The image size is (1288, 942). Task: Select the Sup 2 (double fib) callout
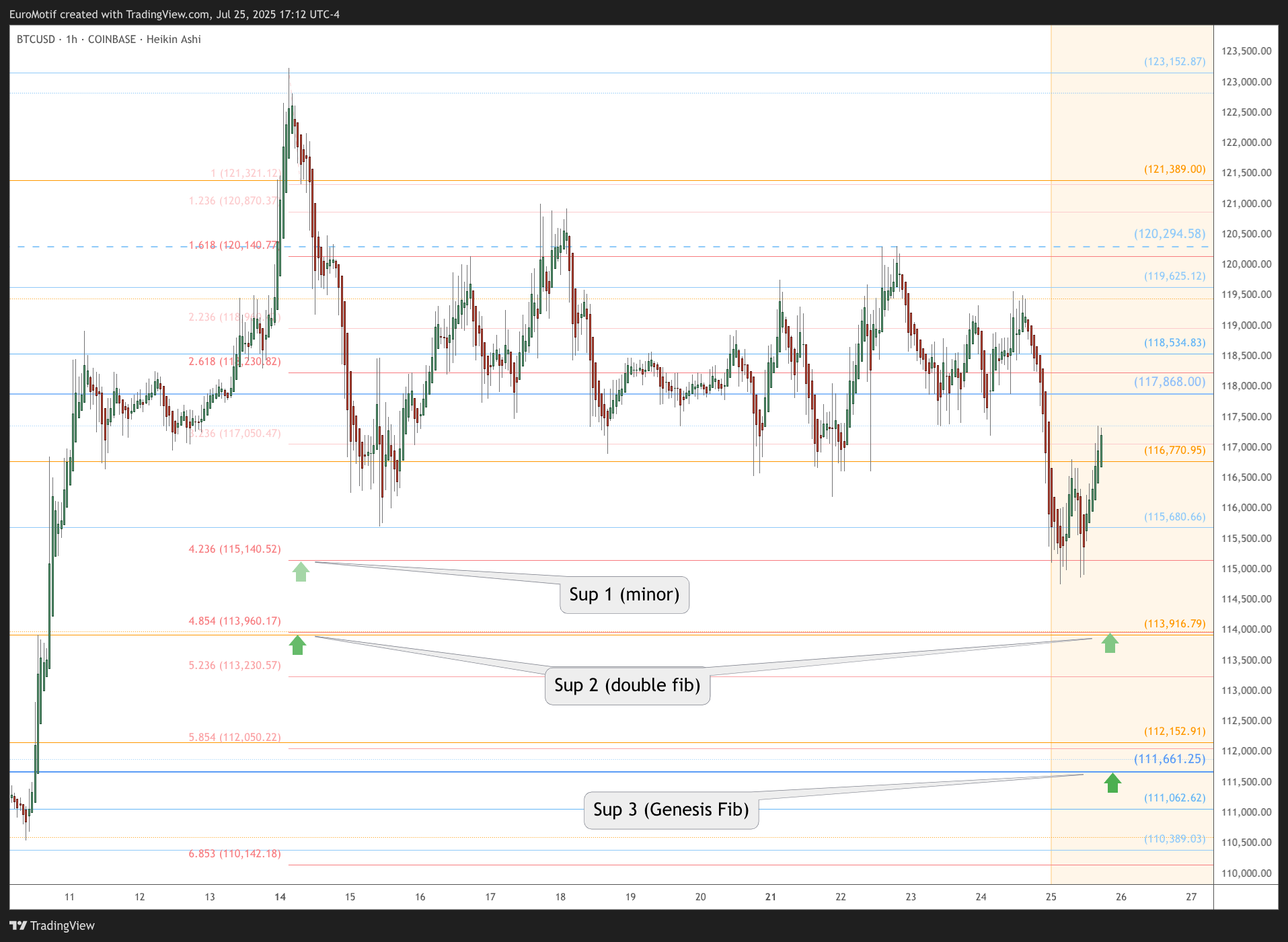[627, 685]
